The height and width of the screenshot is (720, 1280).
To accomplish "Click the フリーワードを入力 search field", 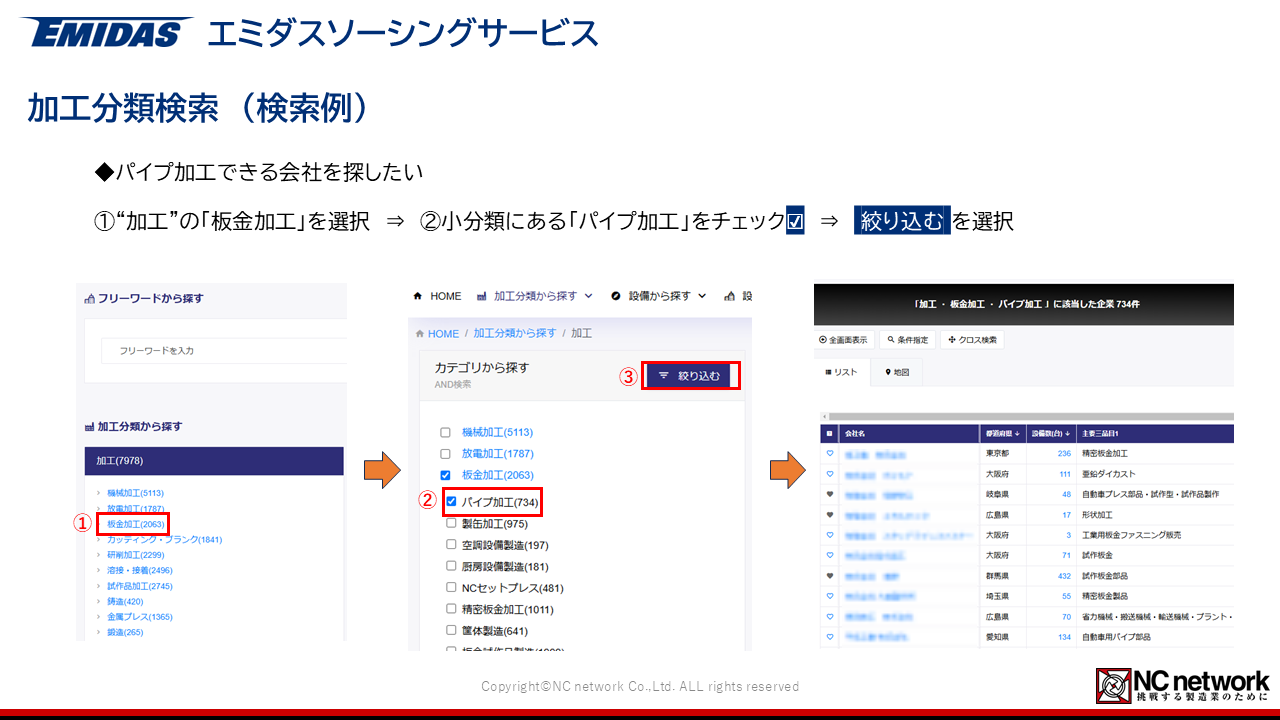I will pyautogui.click(x=224, y=351).
